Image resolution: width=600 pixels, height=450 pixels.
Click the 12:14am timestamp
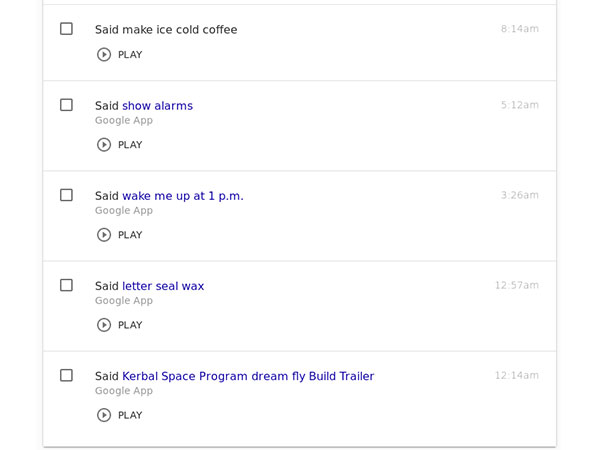(x=516, y=375)
